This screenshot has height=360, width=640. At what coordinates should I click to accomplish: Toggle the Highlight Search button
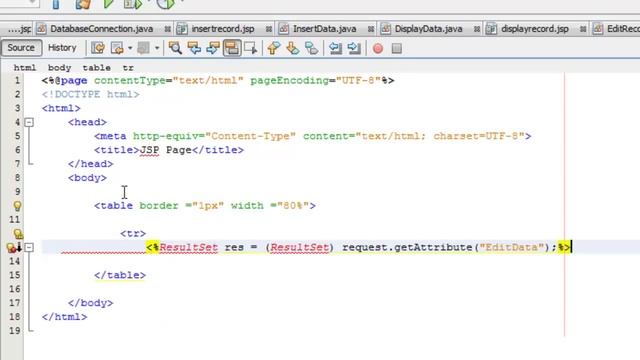coord(231,48)
